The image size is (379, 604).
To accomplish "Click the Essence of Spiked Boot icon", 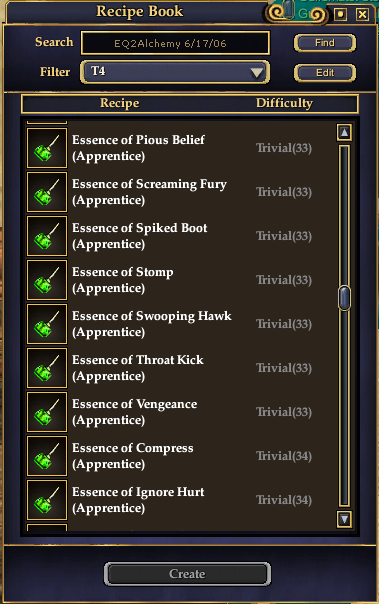I will tap(47, 236).
